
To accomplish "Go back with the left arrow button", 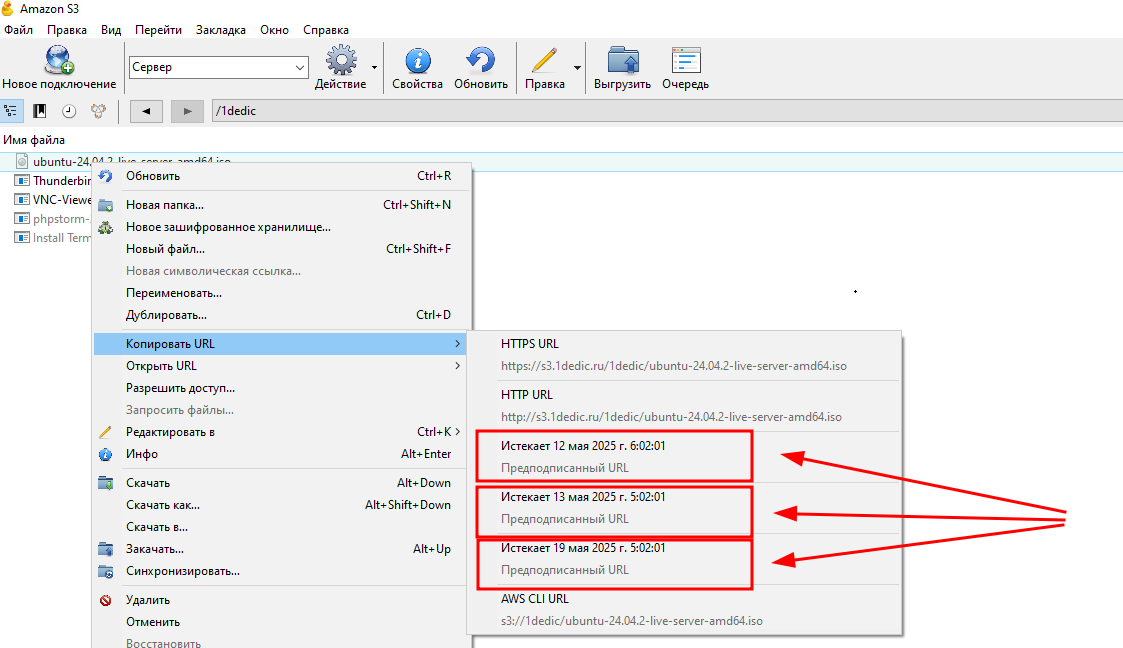I will pyautogui.click(x=146, y=111).
